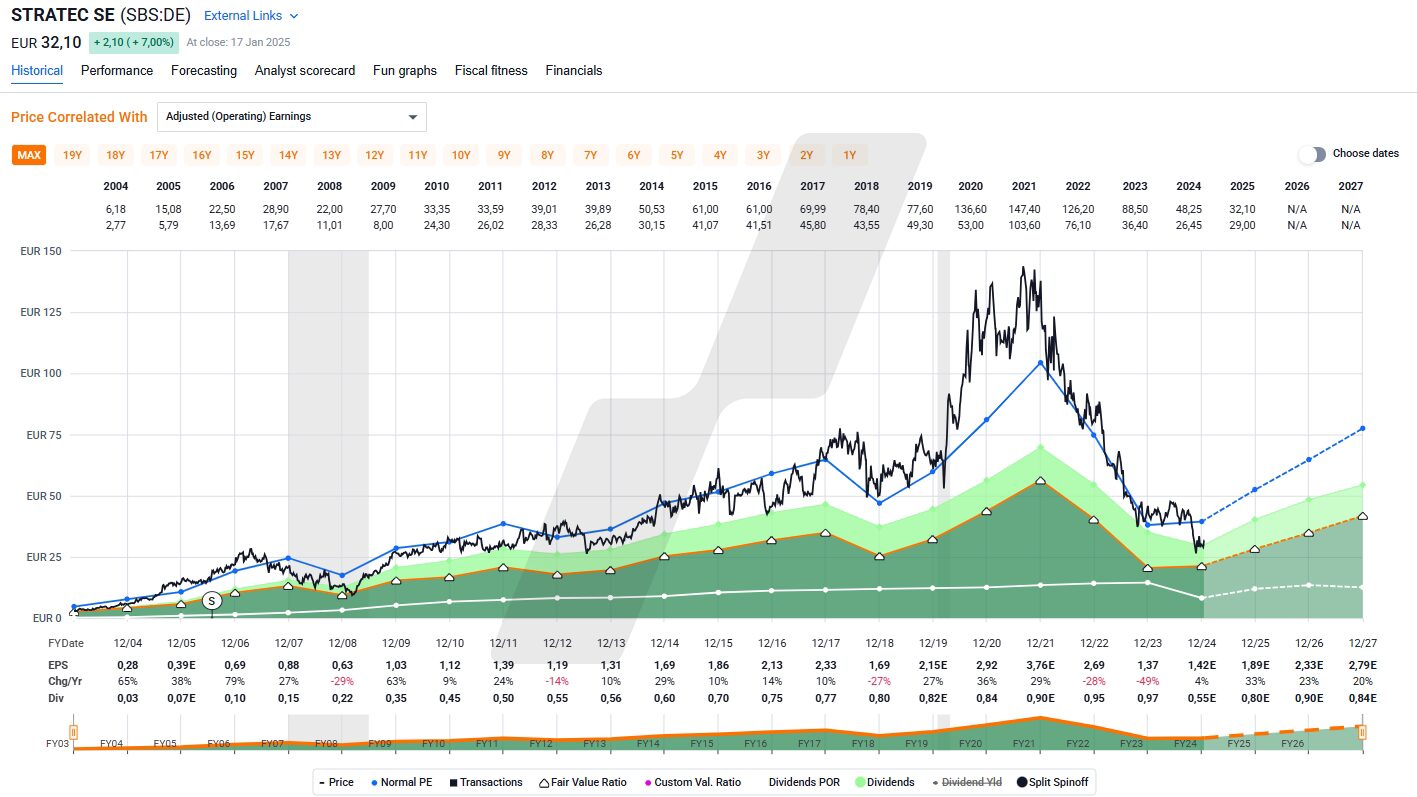1417x797 pixels.
Task: Re-enable the struck-through Dividend Yld legend item
Action: click(966, 782)
